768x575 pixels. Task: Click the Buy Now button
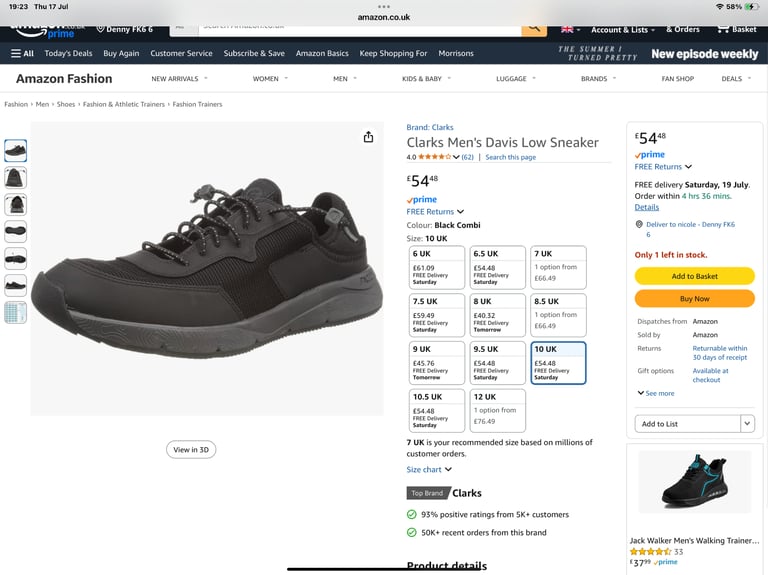[695, 299]
